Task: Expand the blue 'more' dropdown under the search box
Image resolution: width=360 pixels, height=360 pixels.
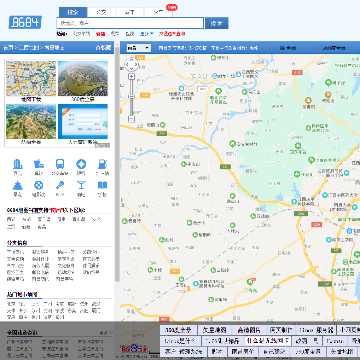Action: click(146, 34)
